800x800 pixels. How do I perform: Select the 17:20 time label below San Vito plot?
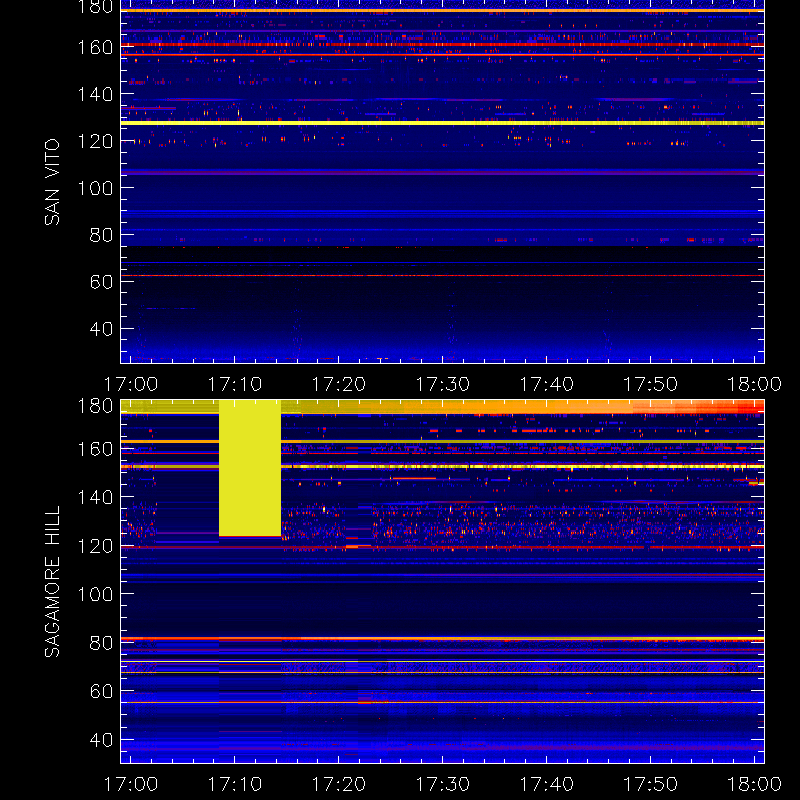[339, 384]
